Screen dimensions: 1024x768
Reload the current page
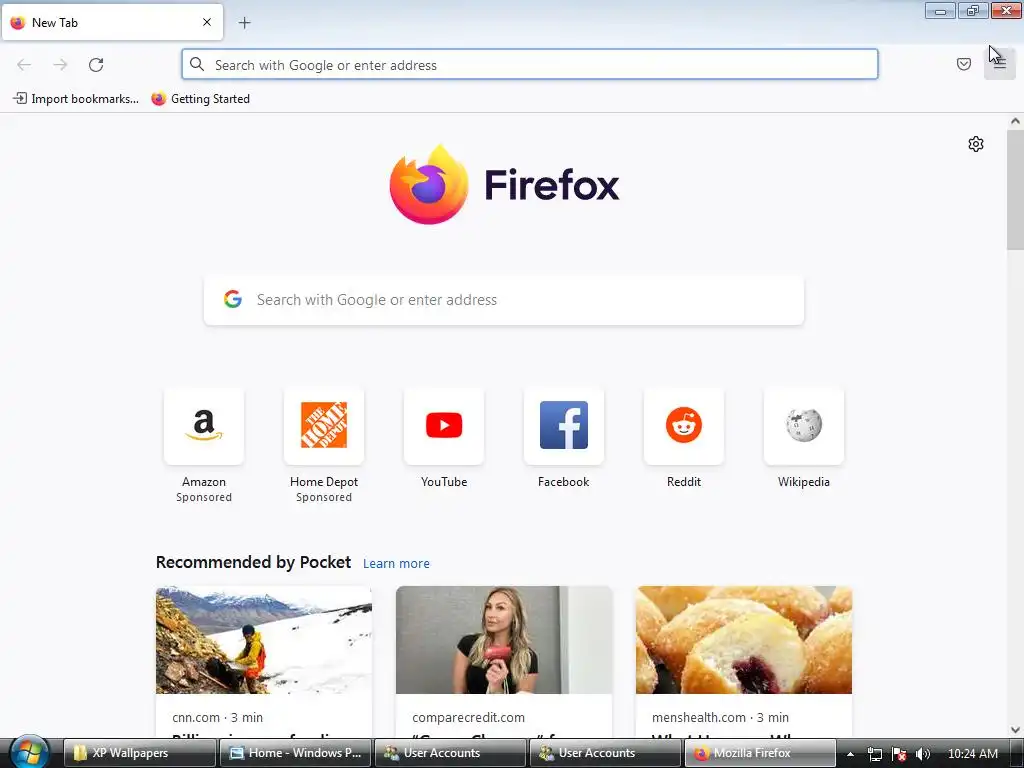[x=96, y=65]
